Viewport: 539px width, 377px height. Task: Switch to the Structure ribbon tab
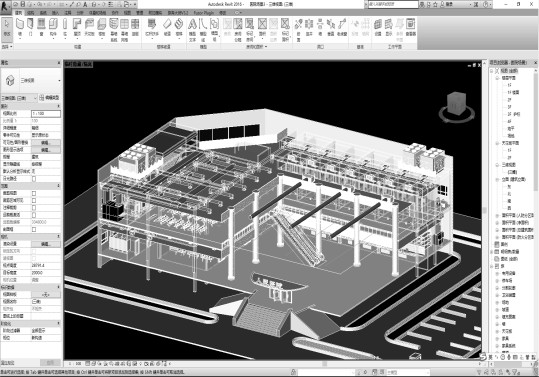tap(30, 13)
